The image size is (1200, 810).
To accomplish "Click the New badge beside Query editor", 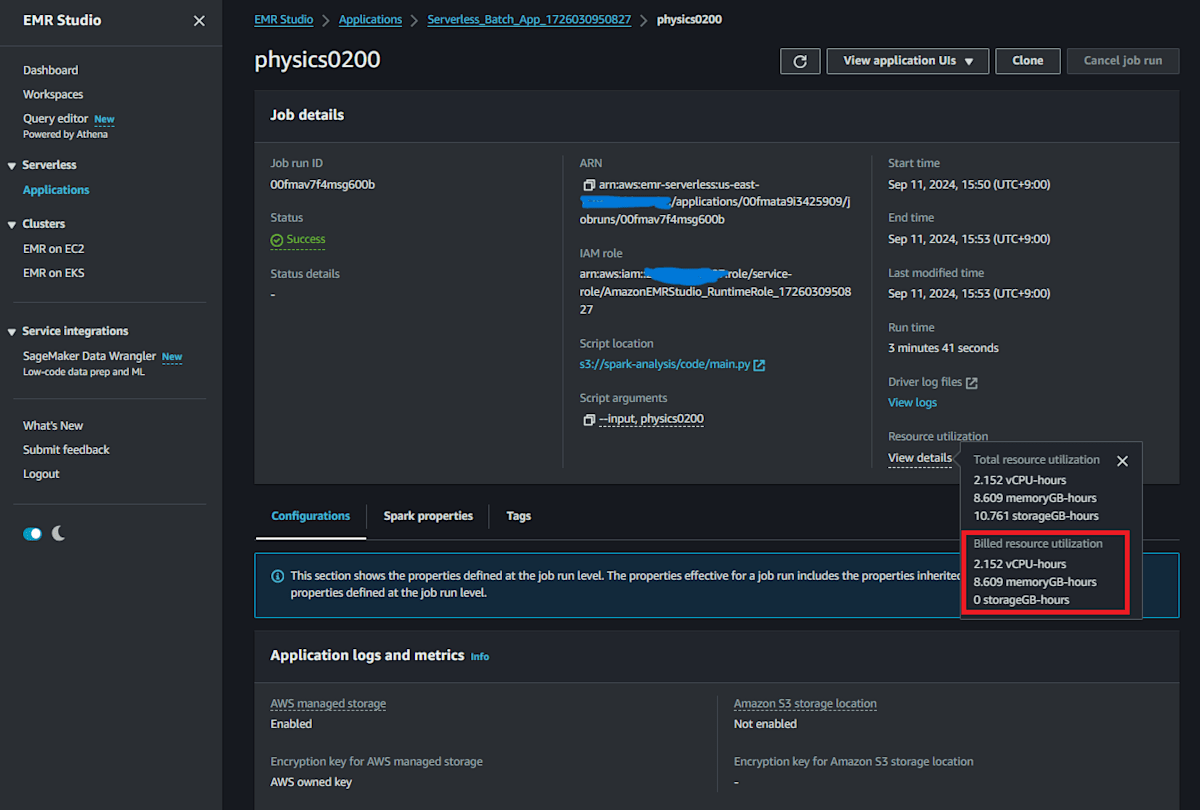I will click(x=104, y=119).
